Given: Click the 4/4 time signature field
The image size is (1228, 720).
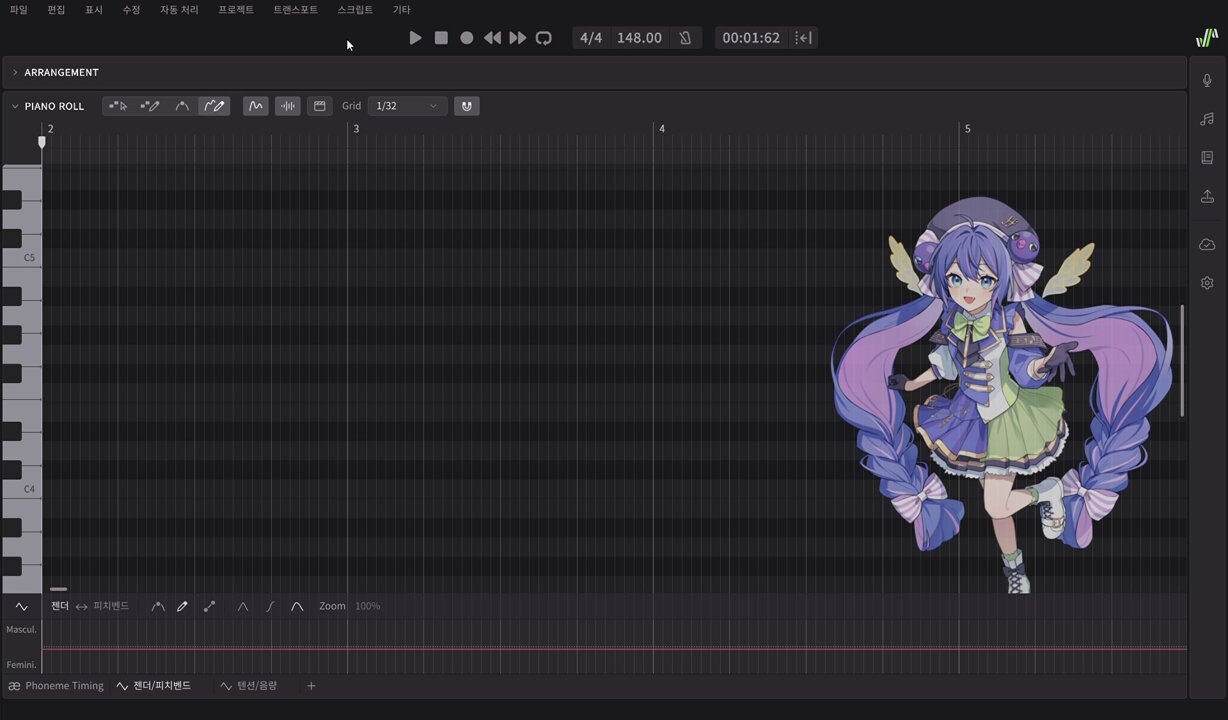Looking at the screenshot, I should click(591, 38).
